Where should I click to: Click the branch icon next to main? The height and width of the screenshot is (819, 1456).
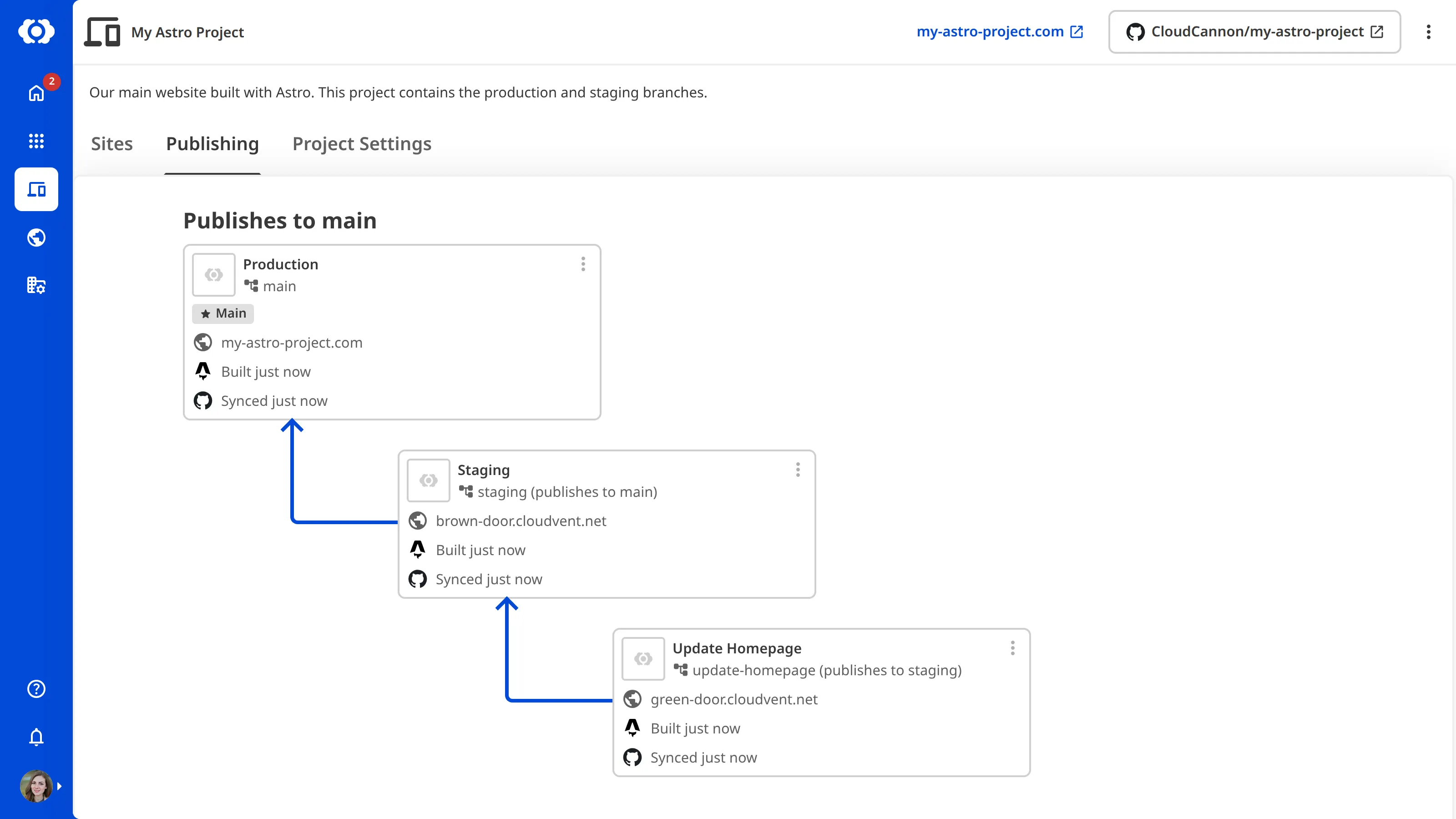251,286
